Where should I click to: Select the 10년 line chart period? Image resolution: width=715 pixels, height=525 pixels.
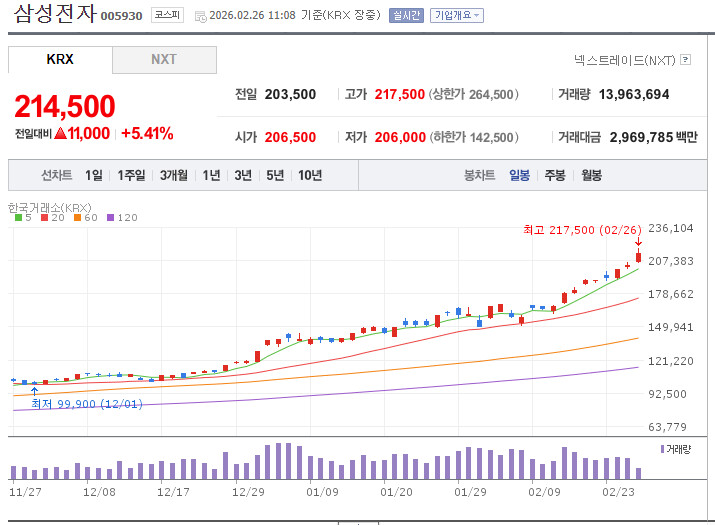[310, 175]
